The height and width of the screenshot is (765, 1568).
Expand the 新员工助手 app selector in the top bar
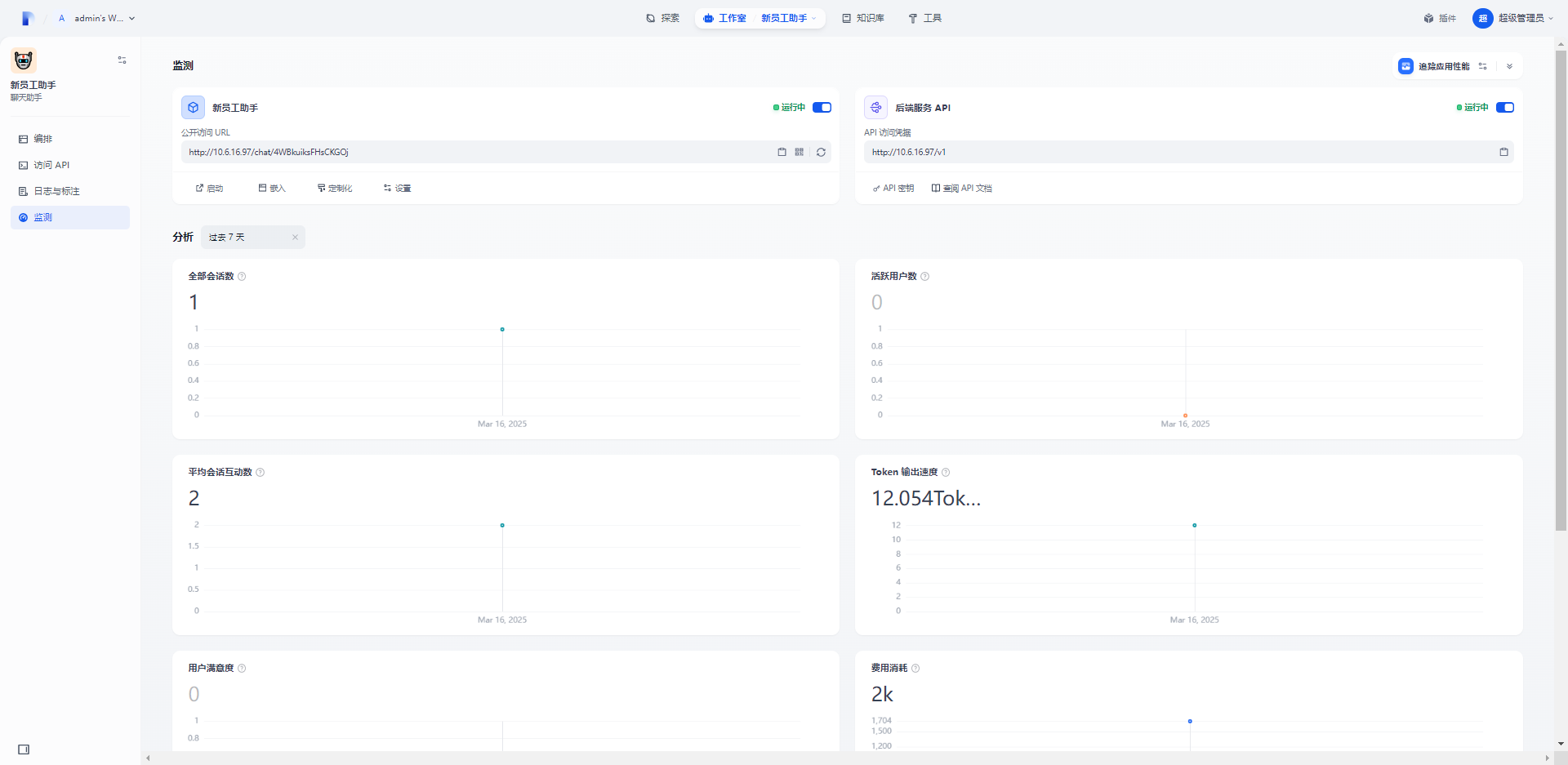click(x=788, y=18)
